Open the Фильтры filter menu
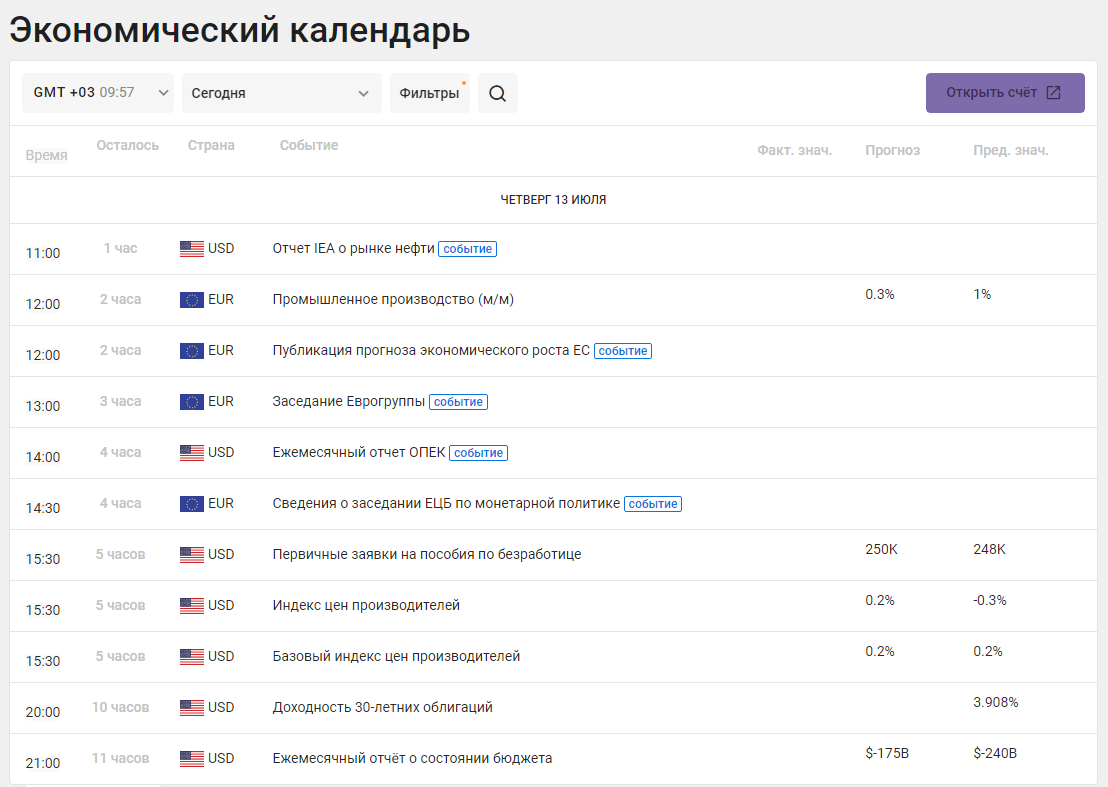This screenshot has width=1108, height=787. [x=430, y=93]
